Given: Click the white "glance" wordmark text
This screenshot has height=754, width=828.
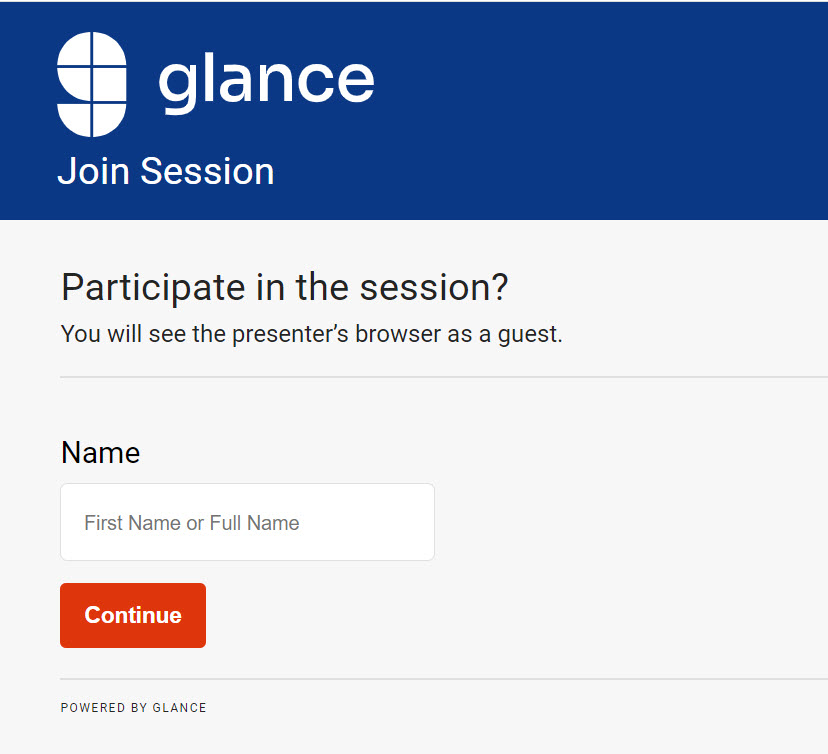Looking at the screenshot, I should coord(266,81).
